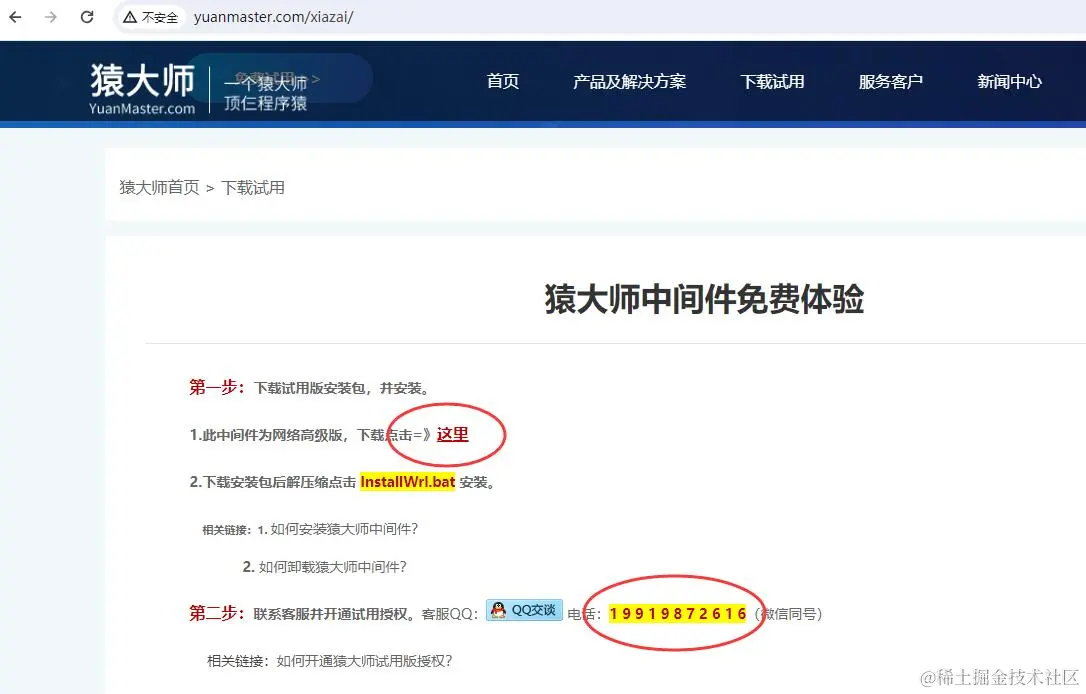Screen dimensions: 1086x694
Task: Open the 新闻中心 navigation menu item
Action: (1010, 82)
